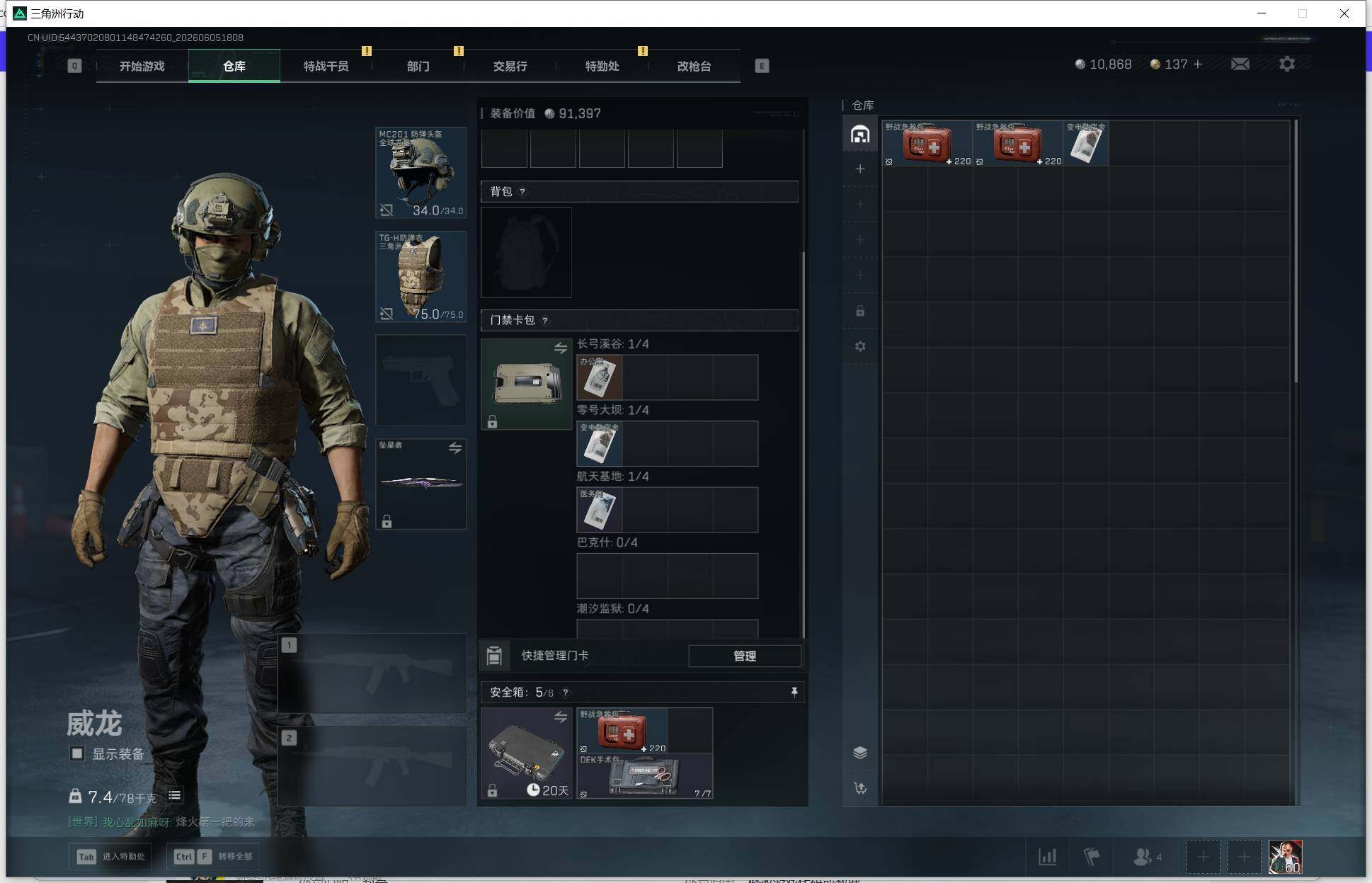
Task: Toggle the pin icon on the 安全箱 header
Action: [x=794, y=692]
